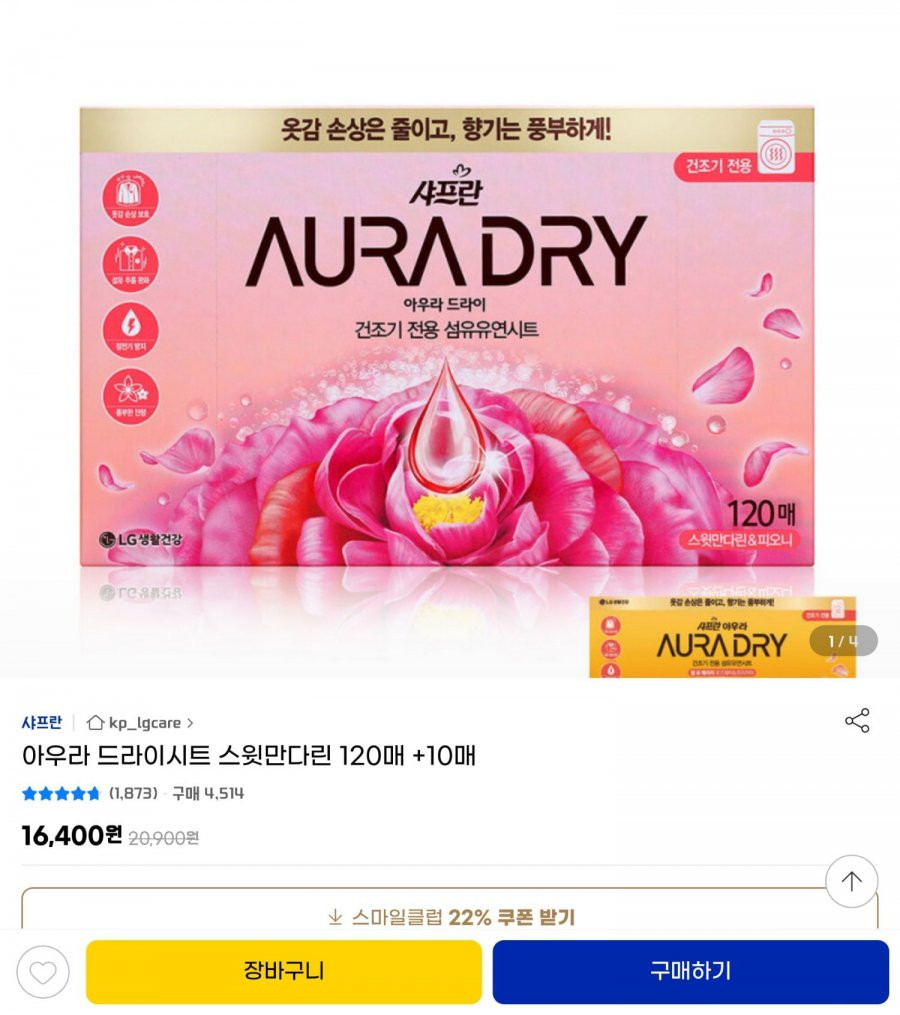This screenshot has height=1015, width=900.
Task: Click the five-star rating
Action: [x=61, y=793]
